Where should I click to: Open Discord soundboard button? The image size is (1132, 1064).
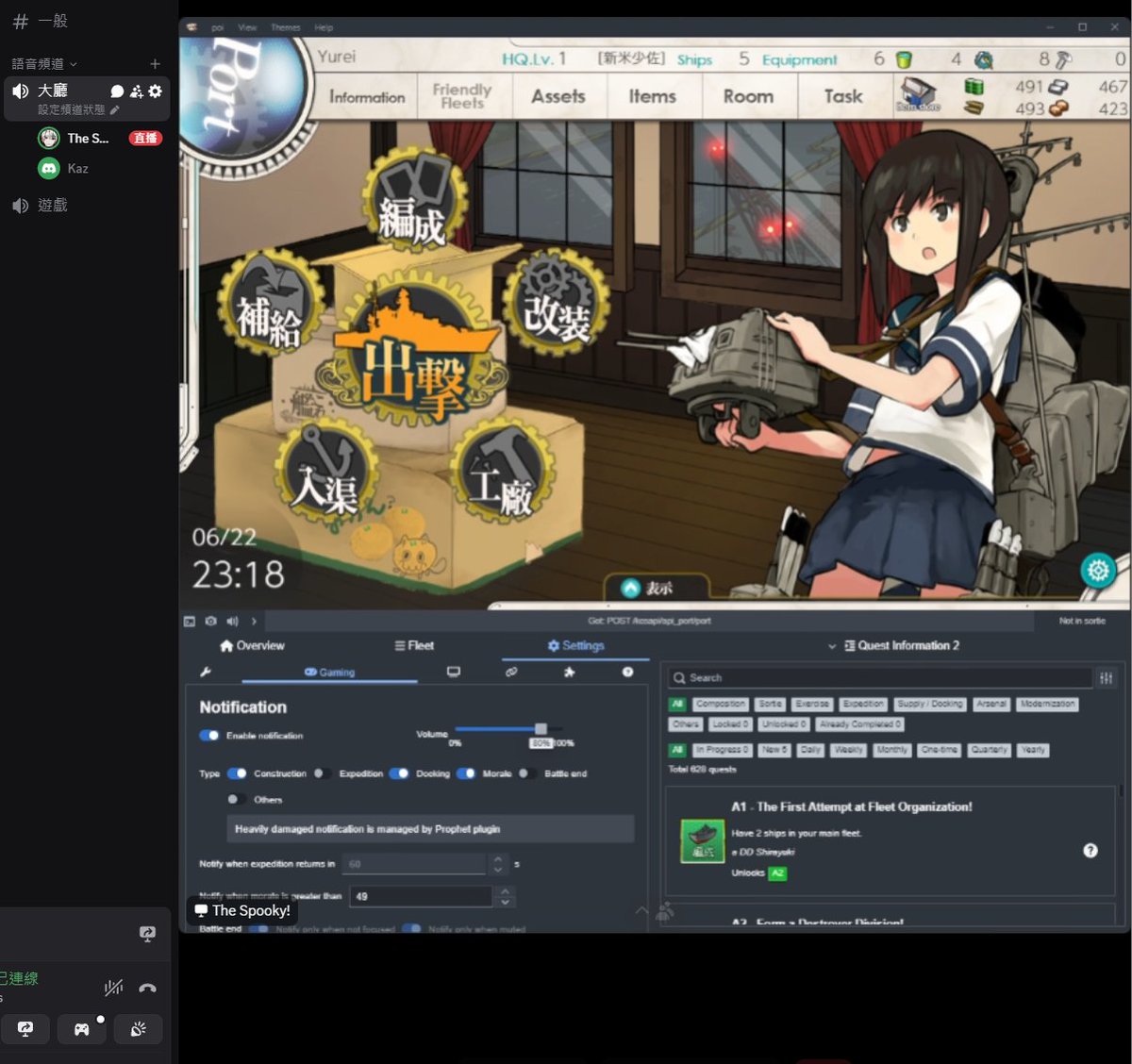point(139,1029)
